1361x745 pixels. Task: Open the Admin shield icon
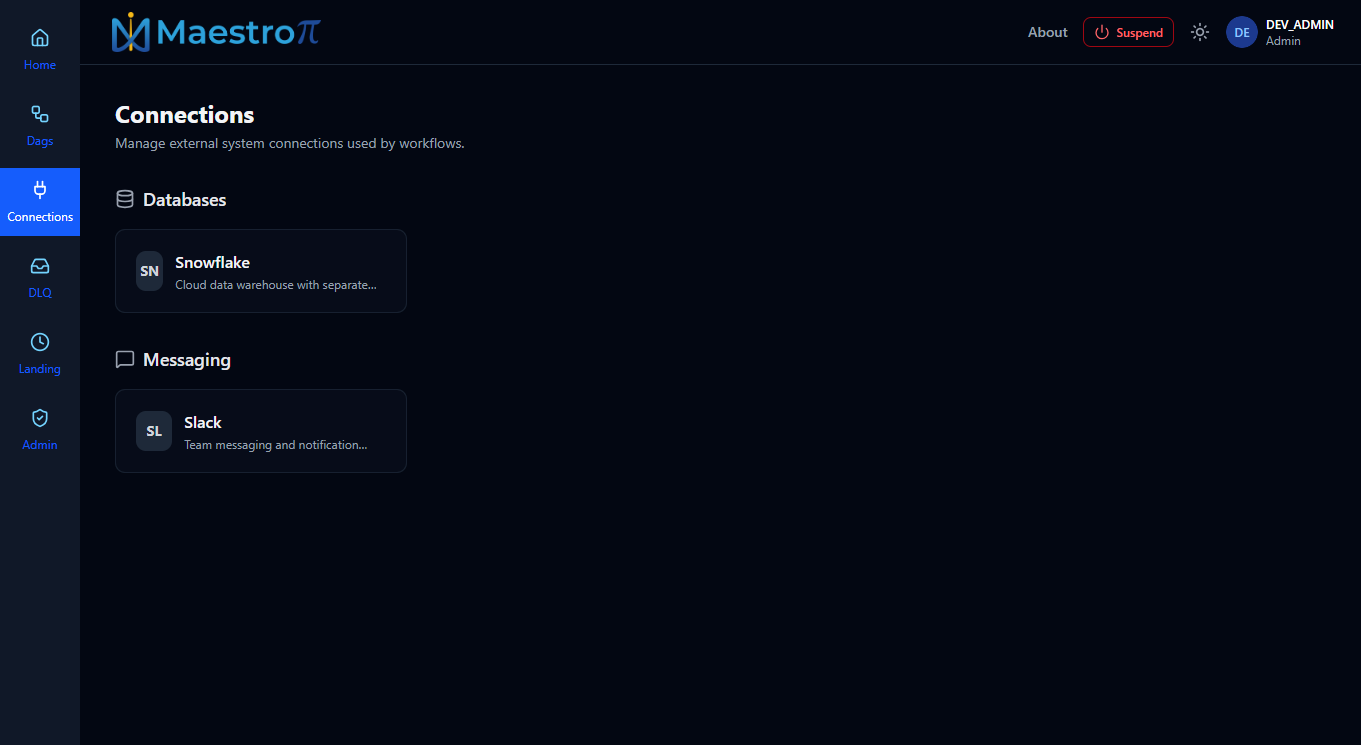[40, 418]
